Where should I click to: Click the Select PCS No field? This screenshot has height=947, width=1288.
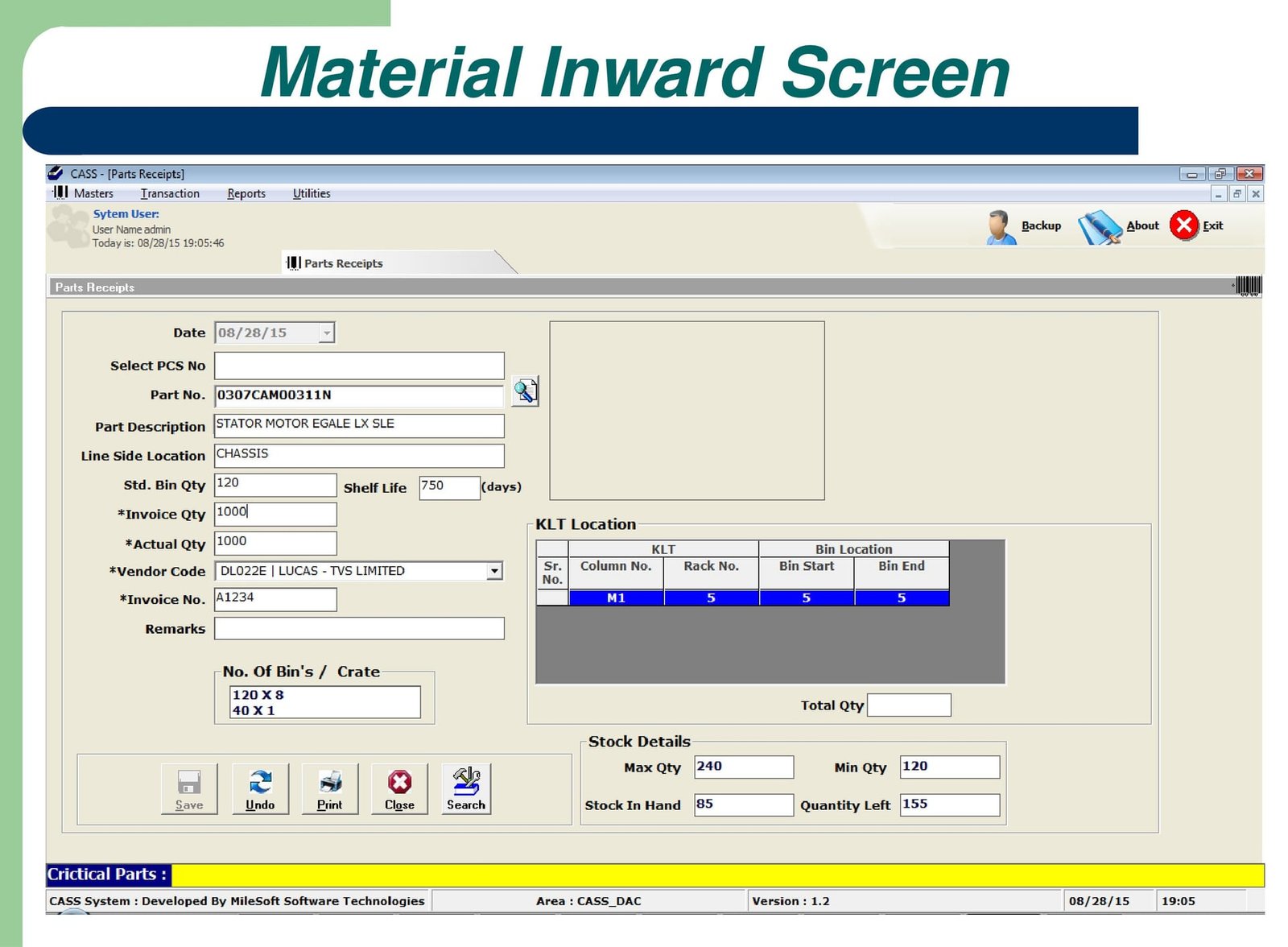pyautogui.click(x=359, y=366)
